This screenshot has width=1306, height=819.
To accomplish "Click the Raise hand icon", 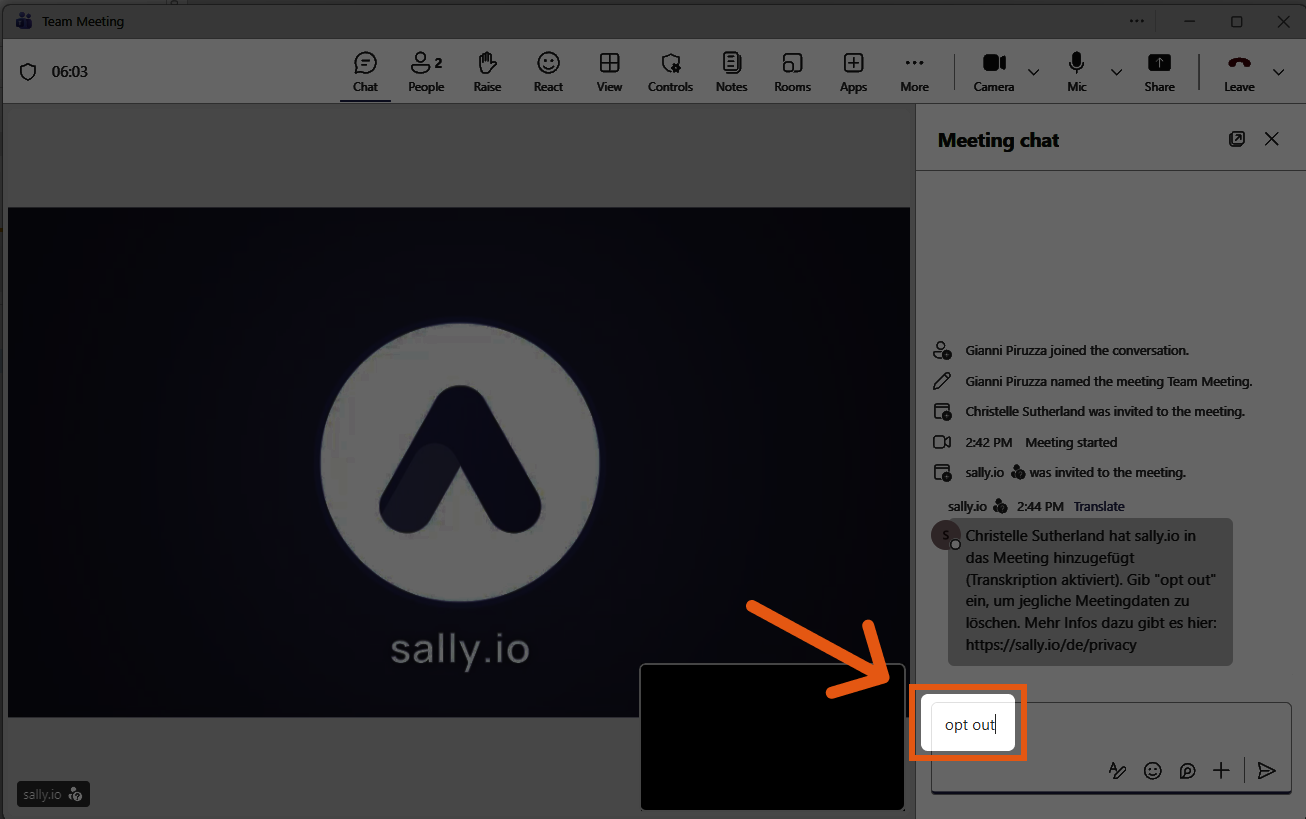I will pos(487,72).
